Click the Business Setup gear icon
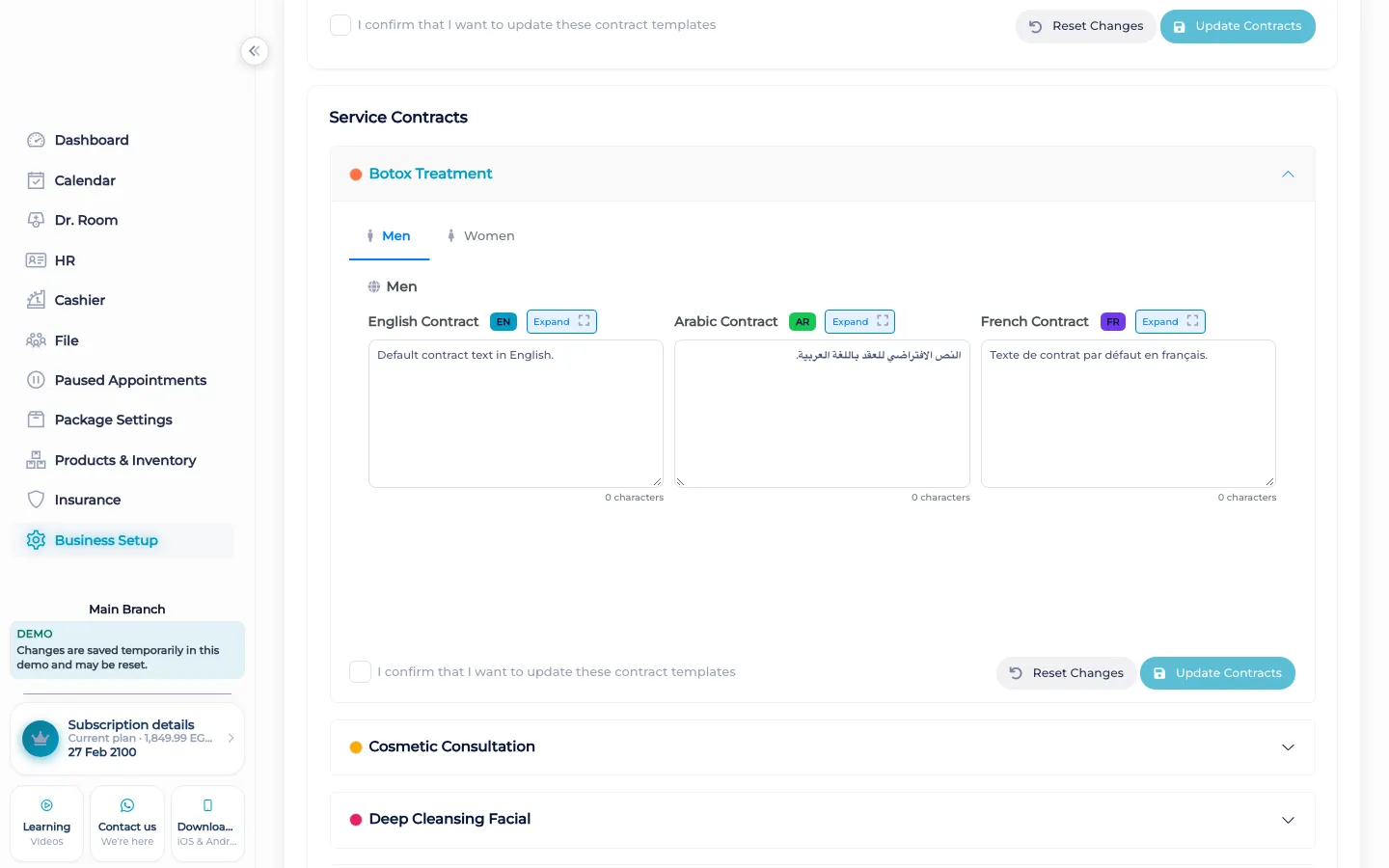Screen dimensions: 1389x868 point(36,540)
